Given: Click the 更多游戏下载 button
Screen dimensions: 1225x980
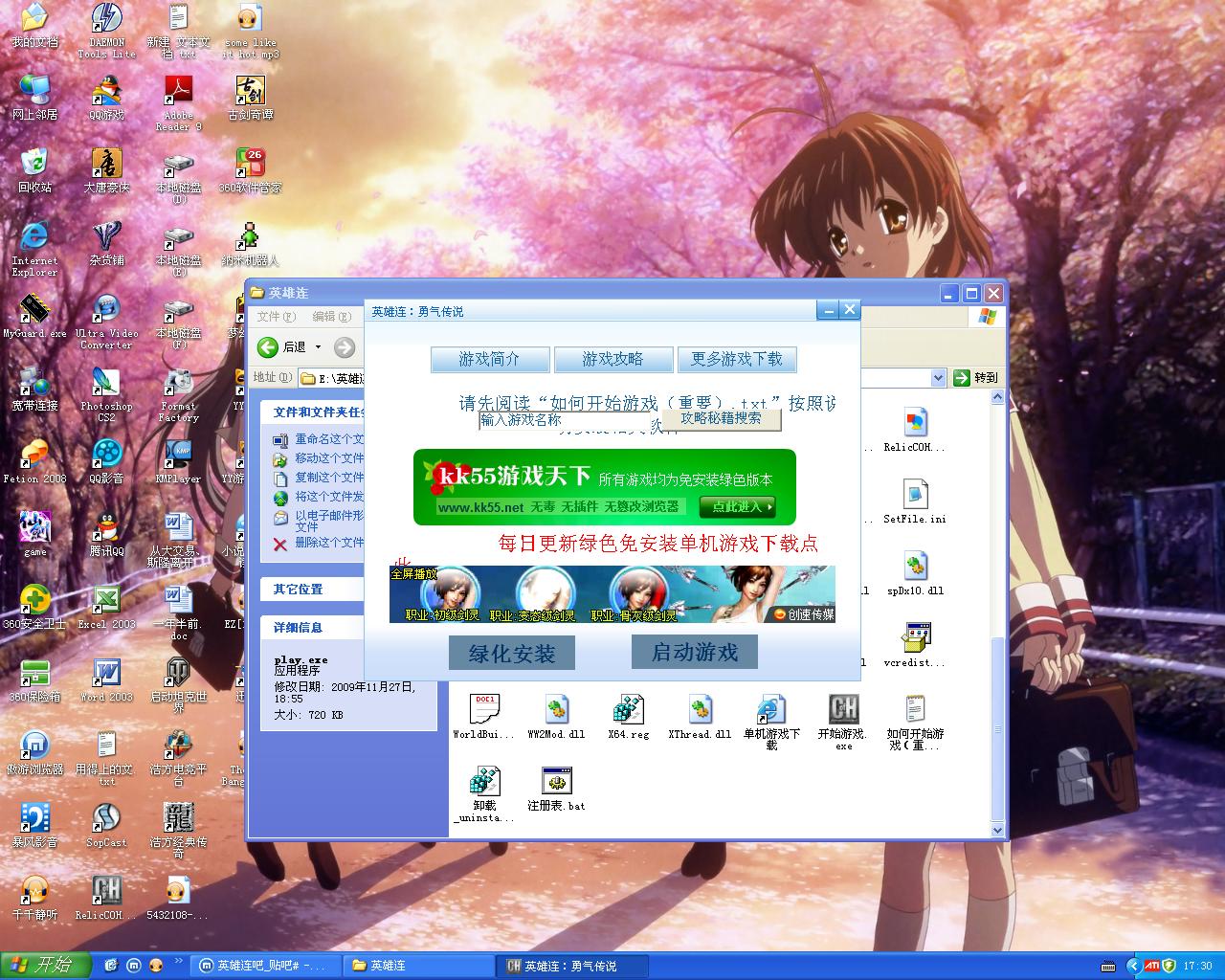Looking at the screenshot, I should [737, 360].
